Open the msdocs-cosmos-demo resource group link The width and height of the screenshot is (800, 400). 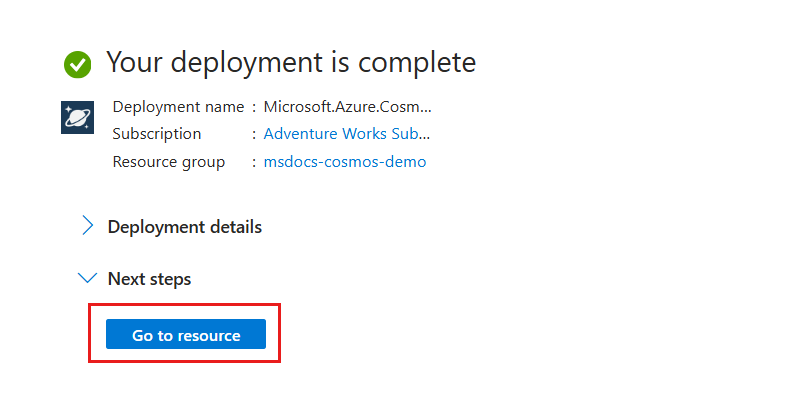click(x=345, y=162)
